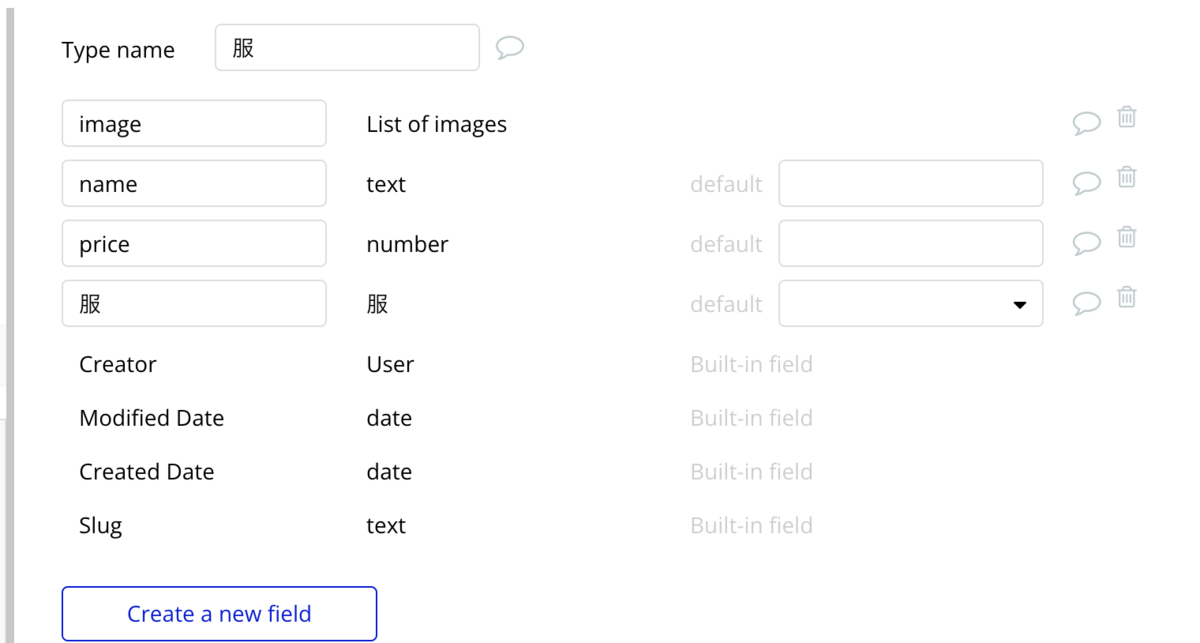
Task: Delete the 服 field with trash icon
Action: 1127,297
